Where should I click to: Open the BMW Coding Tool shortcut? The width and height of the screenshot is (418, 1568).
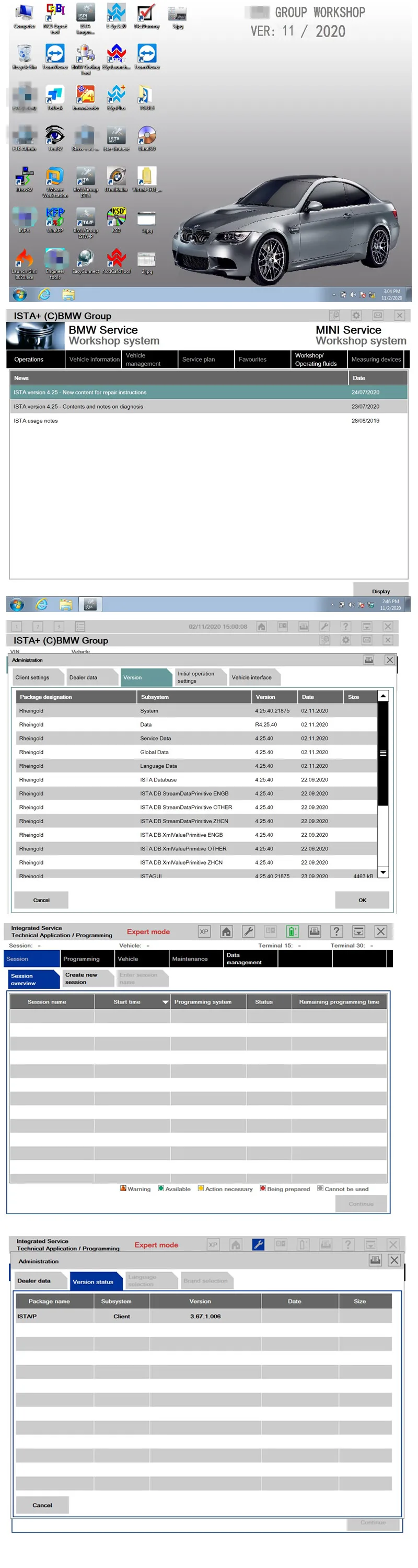pyautogui.click(x=85, y=58)
